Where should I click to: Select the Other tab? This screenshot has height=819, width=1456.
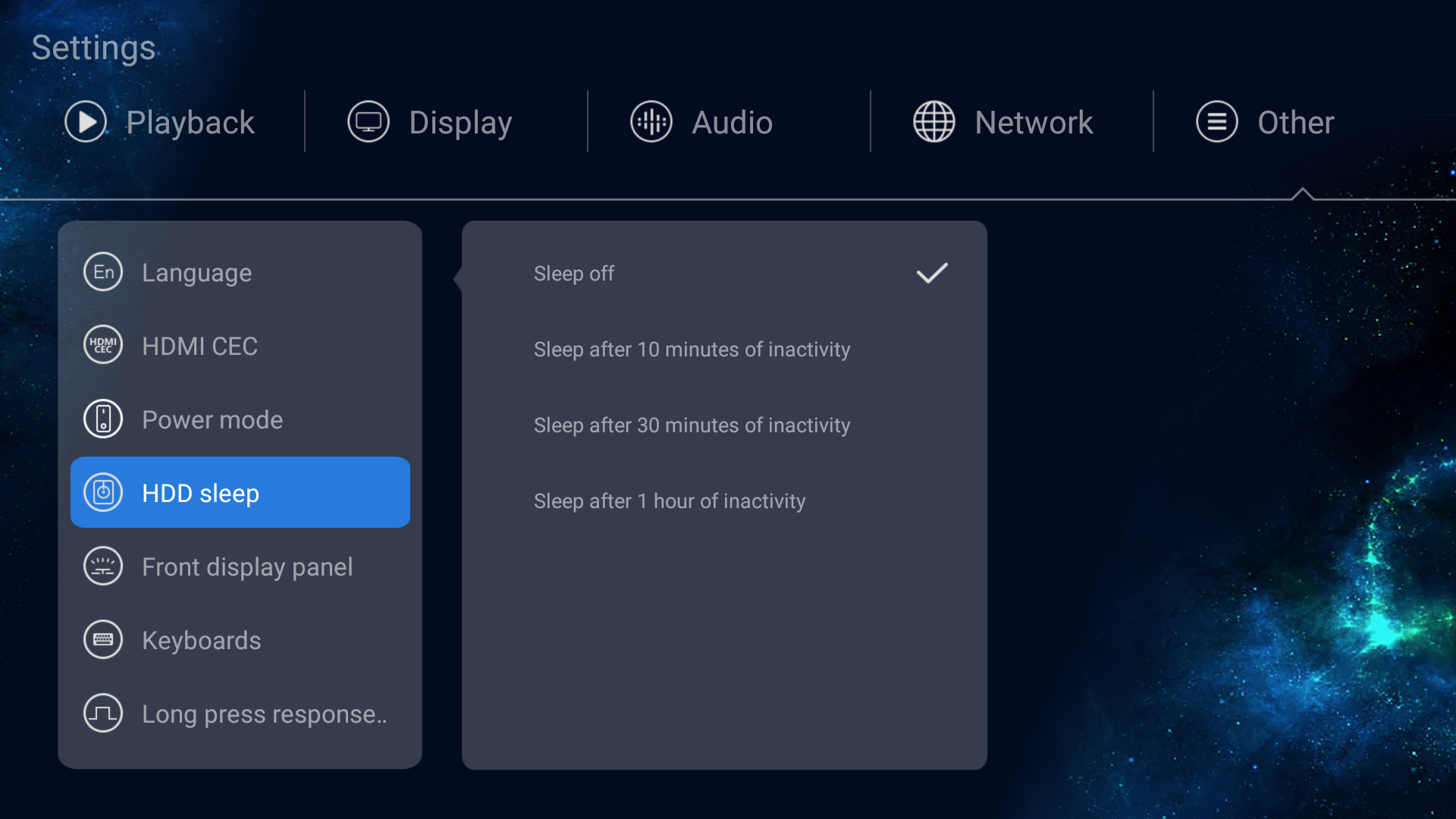tap(1265, 122)
